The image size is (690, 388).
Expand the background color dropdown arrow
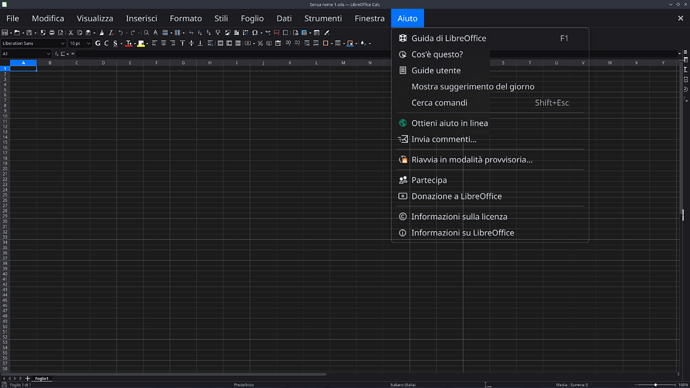coord(147,43)
